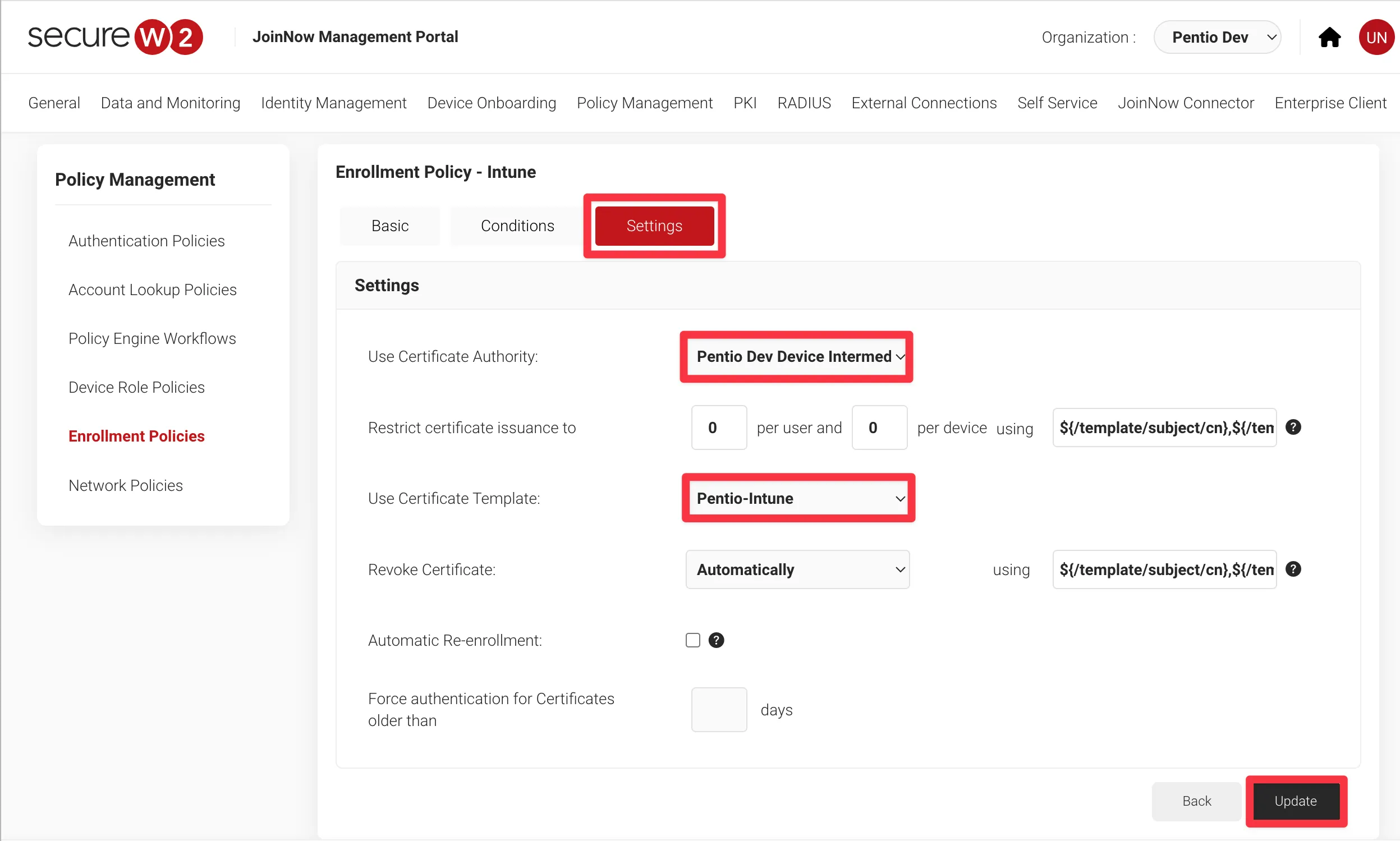Click the Update button

click(x=1296, y=801)
